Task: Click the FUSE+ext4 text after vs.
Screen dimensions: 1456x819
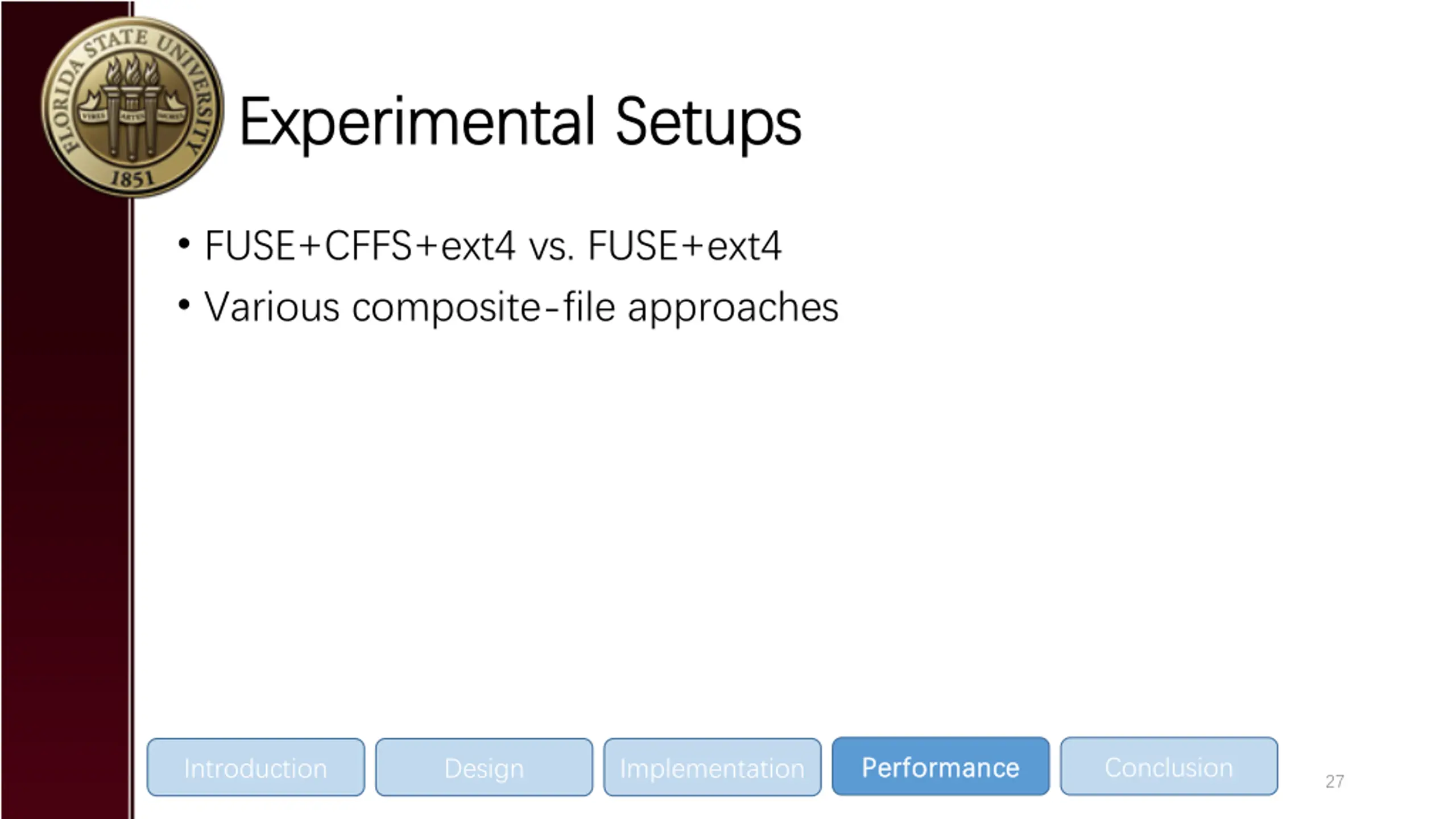Action: [685, 246]
